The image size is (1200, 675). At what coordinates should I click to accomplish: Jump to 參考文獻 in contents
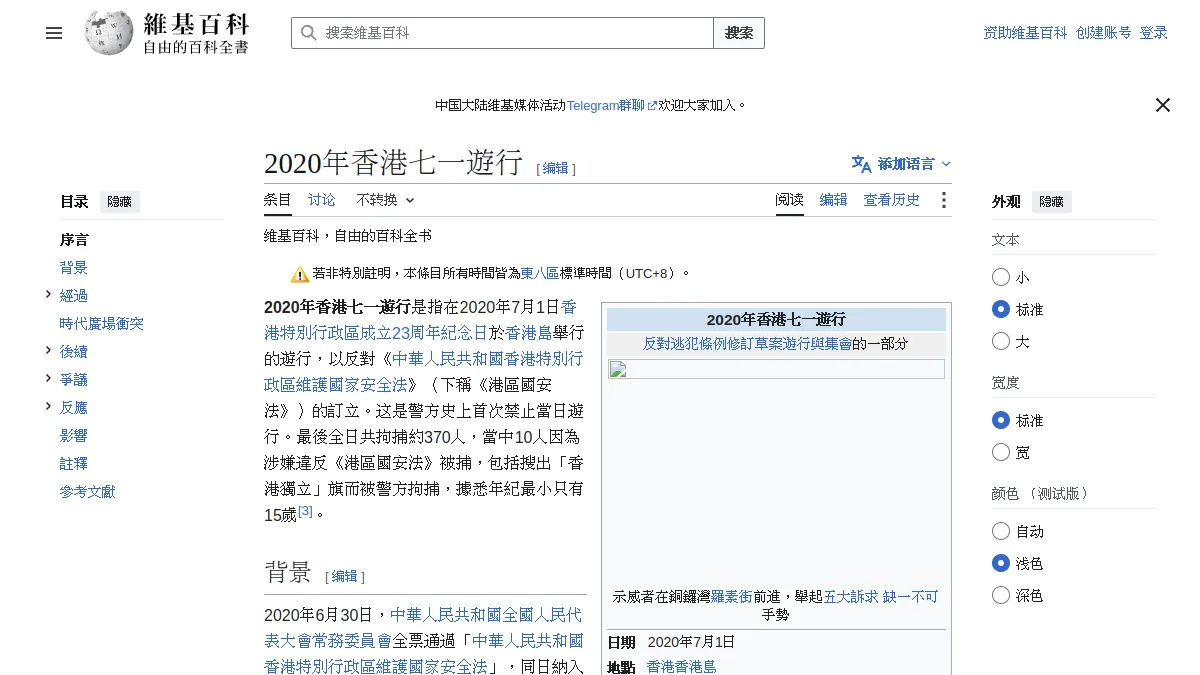coord(88,492)
